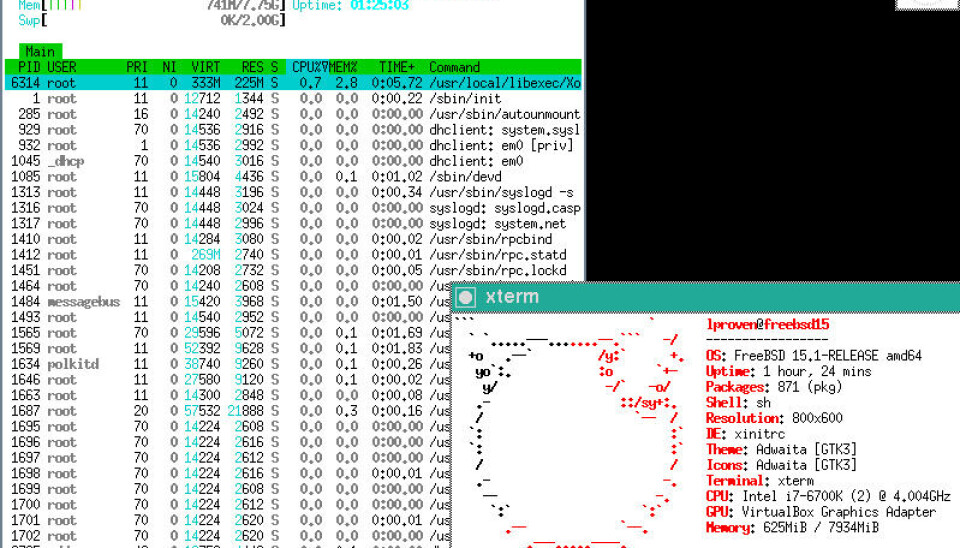Click the xterm title bar text
Screen dimensions: 960x548
pos(512,297)
